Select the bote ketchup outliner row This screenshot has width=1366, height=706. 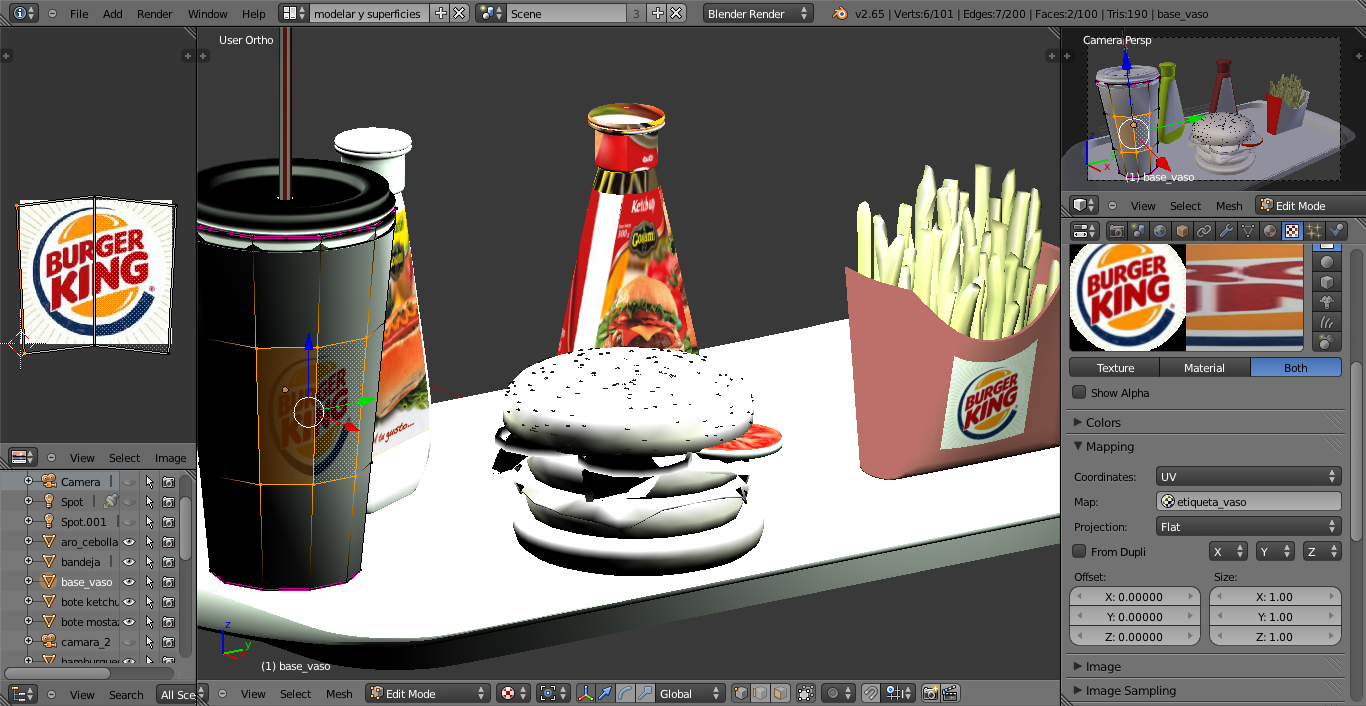pos(90,601)
